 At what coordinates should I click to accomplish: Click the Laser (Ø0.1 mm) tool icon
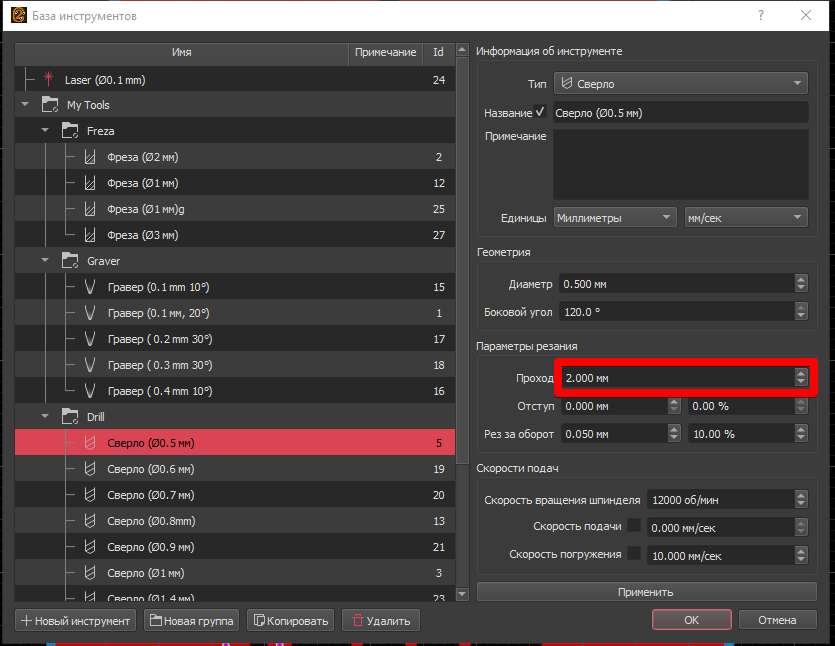[x=48, y=79]
